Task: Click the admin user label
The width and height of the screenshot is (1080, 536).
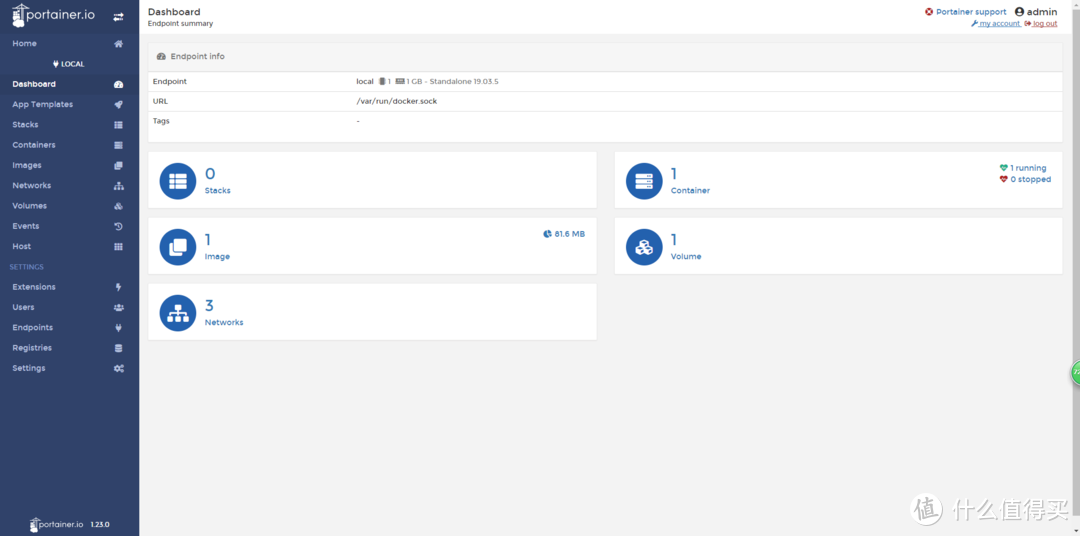Action: point(1036,12)
